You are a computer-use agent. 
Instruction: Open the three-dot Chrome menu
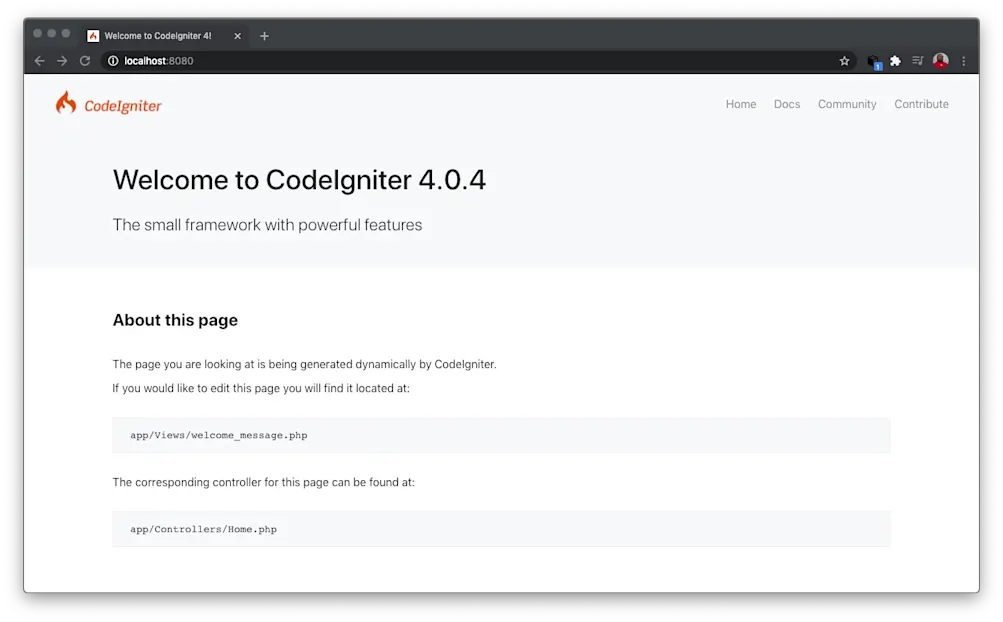coord(963,60)
